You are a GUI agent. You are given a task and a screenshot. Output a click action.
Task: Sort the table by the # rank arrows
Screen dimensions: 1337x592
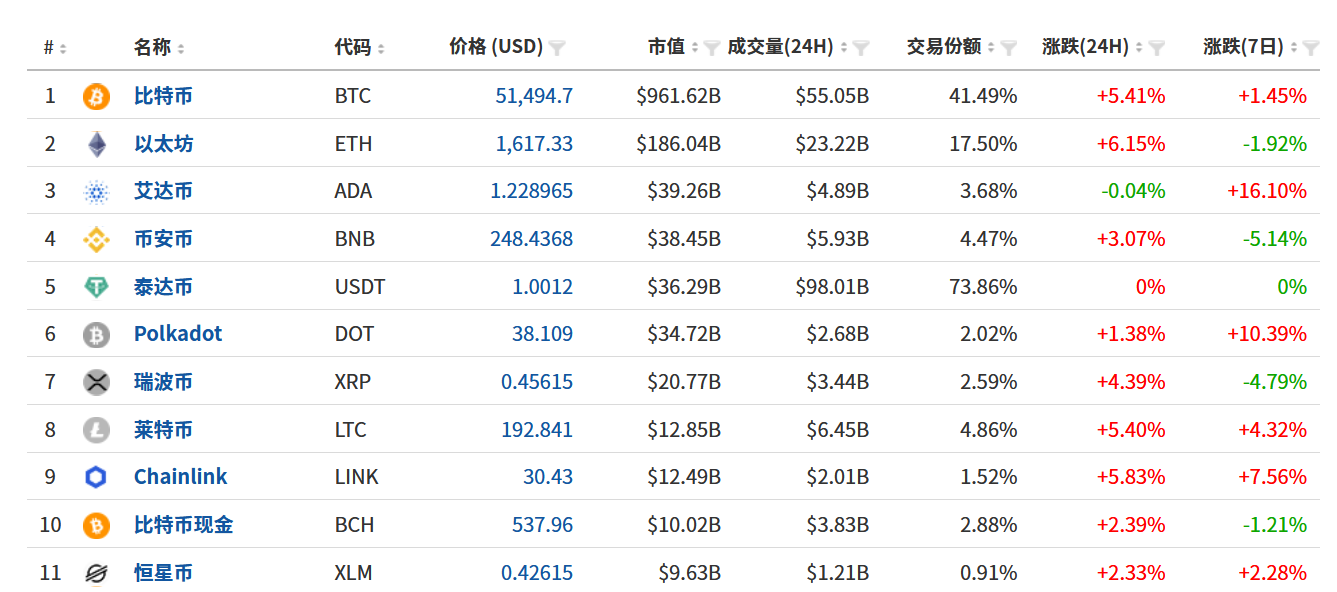click(63, 48)
